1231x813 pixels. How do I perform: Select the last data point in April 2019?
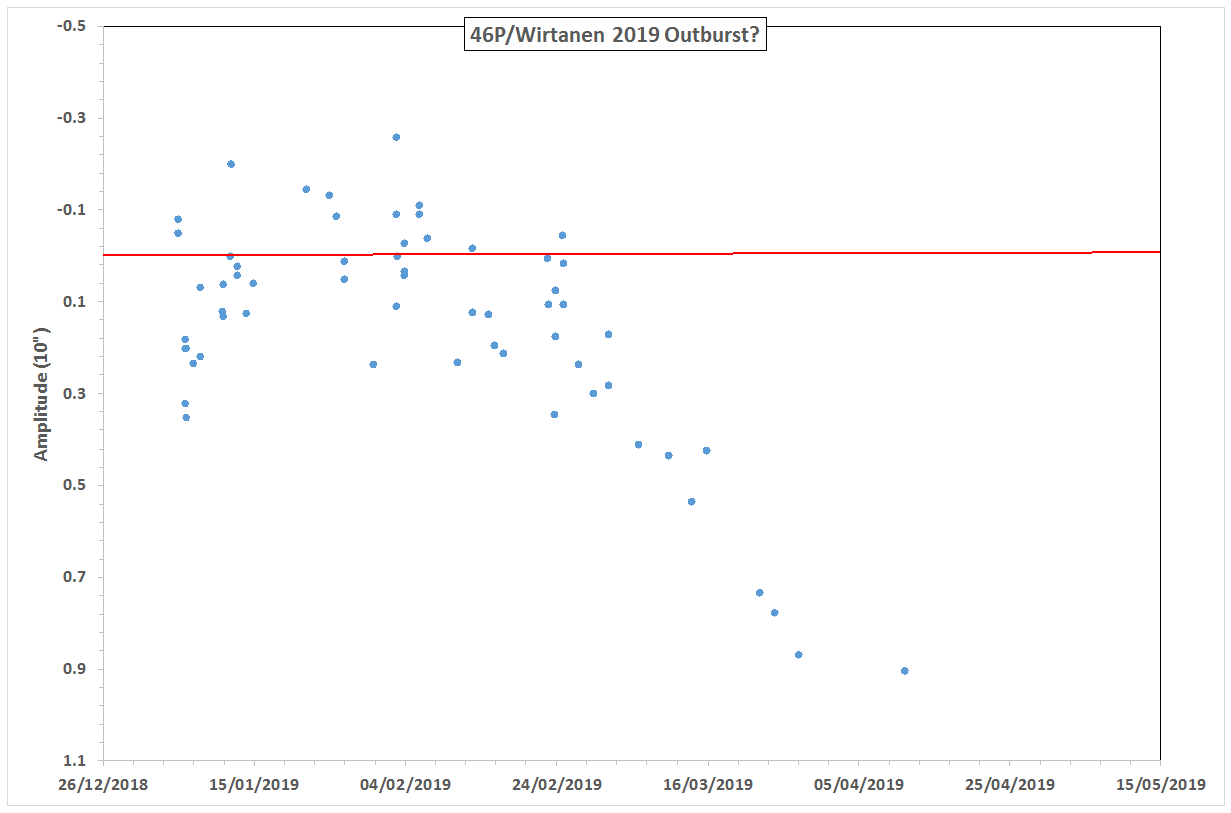click(904, 671)
